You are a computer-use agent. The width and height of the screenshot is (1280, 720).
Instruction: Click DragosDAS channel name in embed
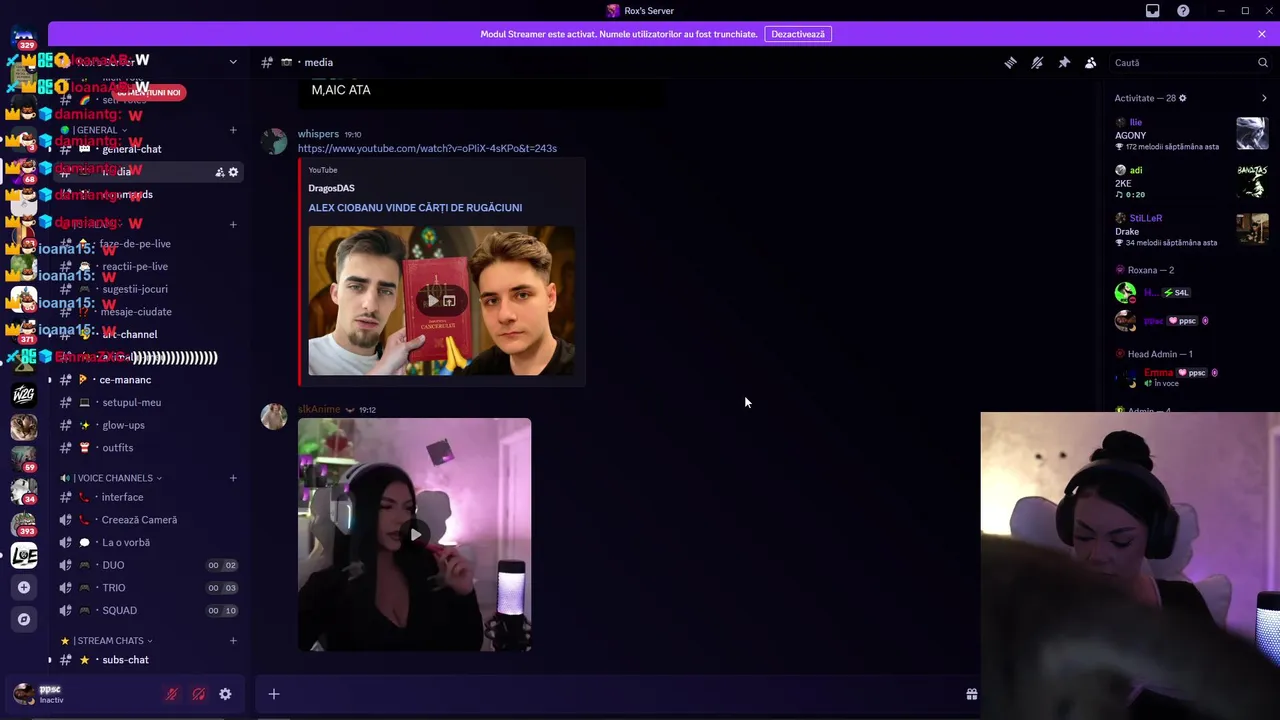331,188
